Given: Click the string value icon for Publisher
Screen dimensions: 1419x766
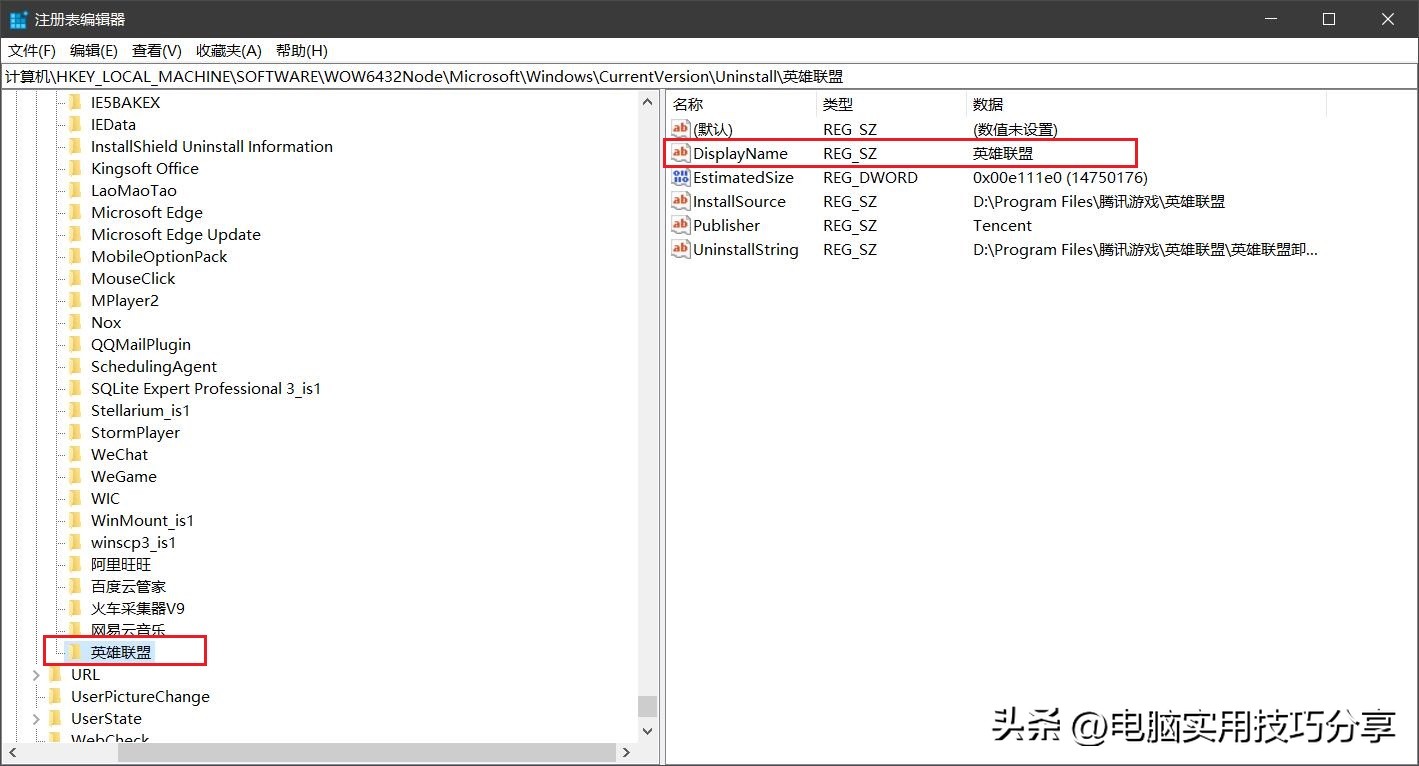Looking at the screenshot, I should pyautogui.click(x=681, y=225).
